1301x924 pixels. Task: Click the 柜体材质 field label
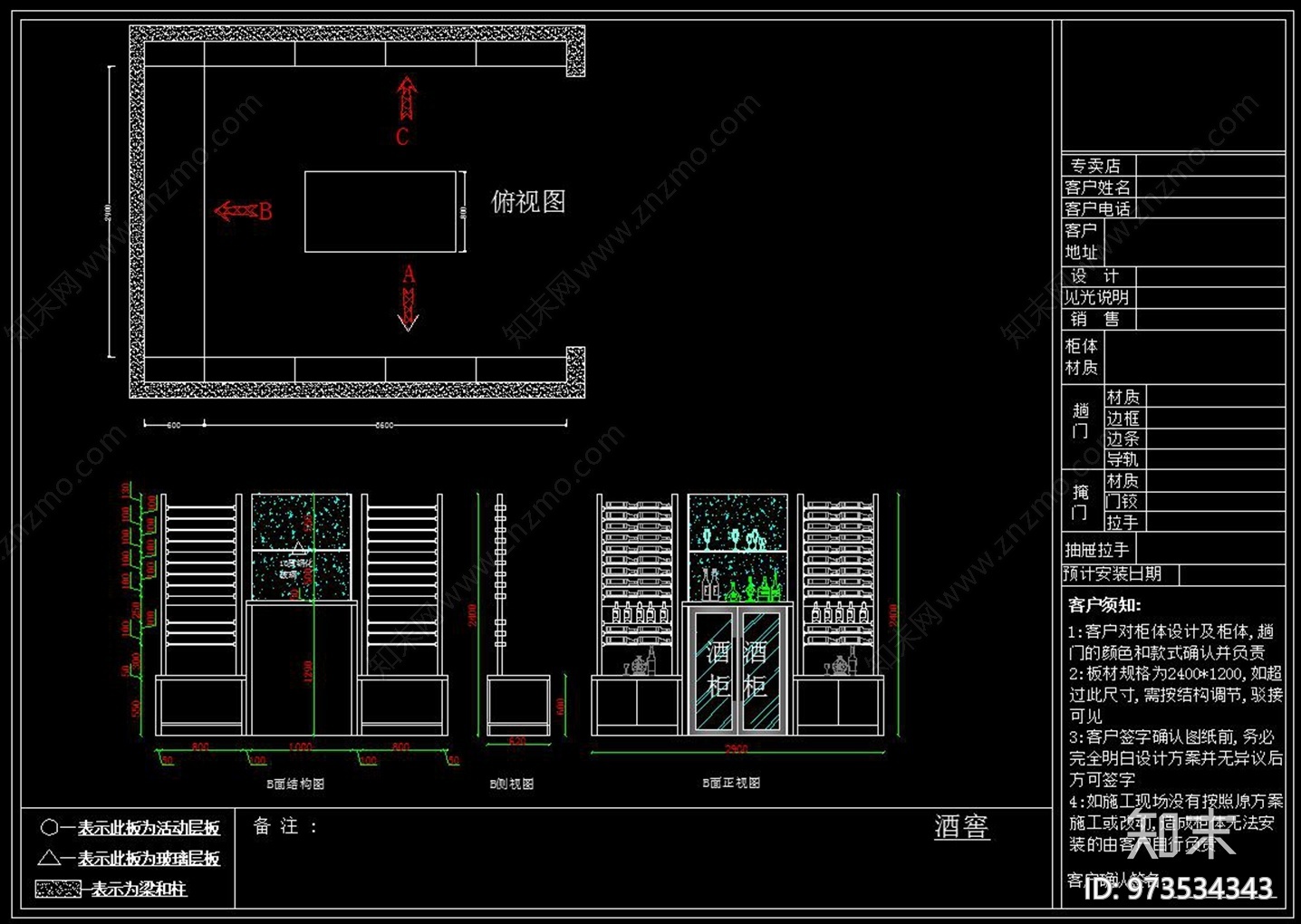click(x=1082, y=357)
